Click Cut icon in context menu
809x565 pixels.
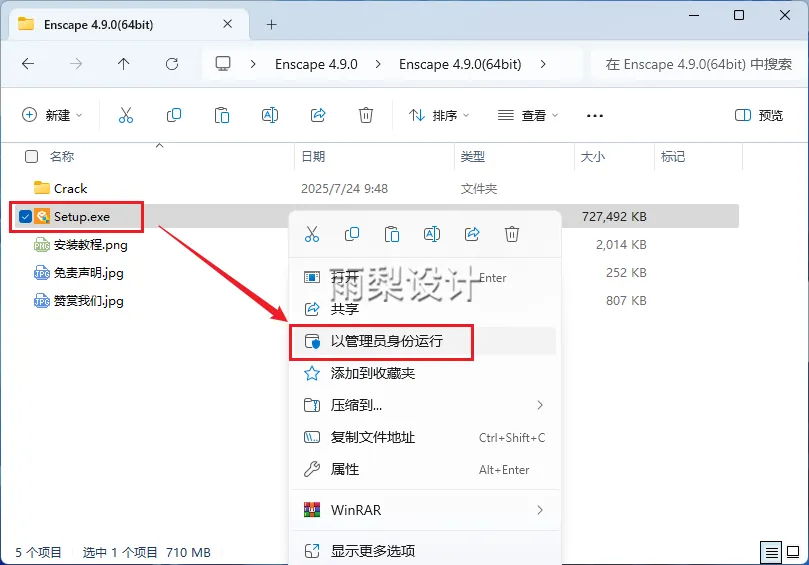312,234
